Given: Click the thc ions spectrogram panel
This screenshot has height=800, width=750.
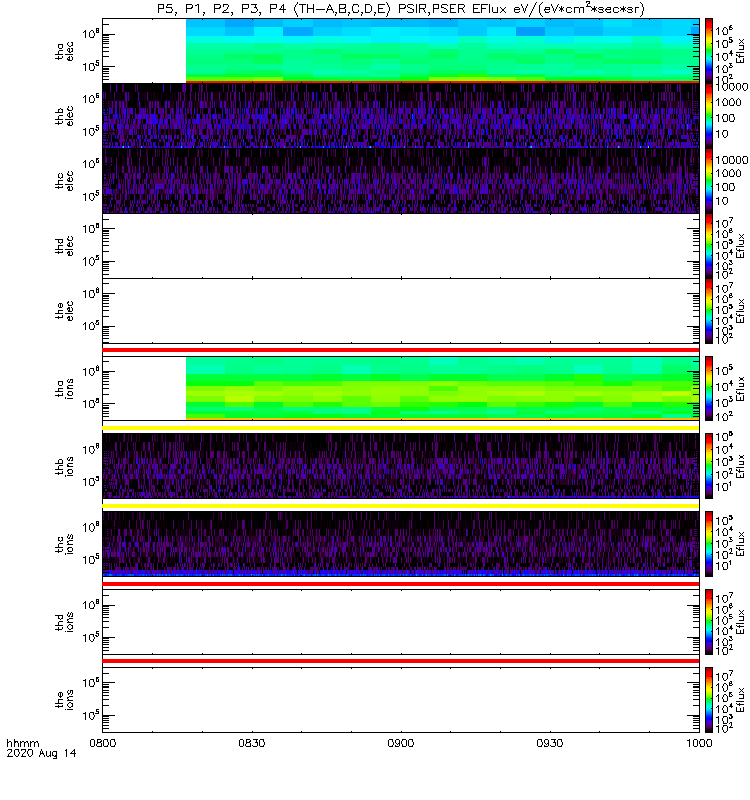Looking at the screenshot, I should (x=401, y=544).
